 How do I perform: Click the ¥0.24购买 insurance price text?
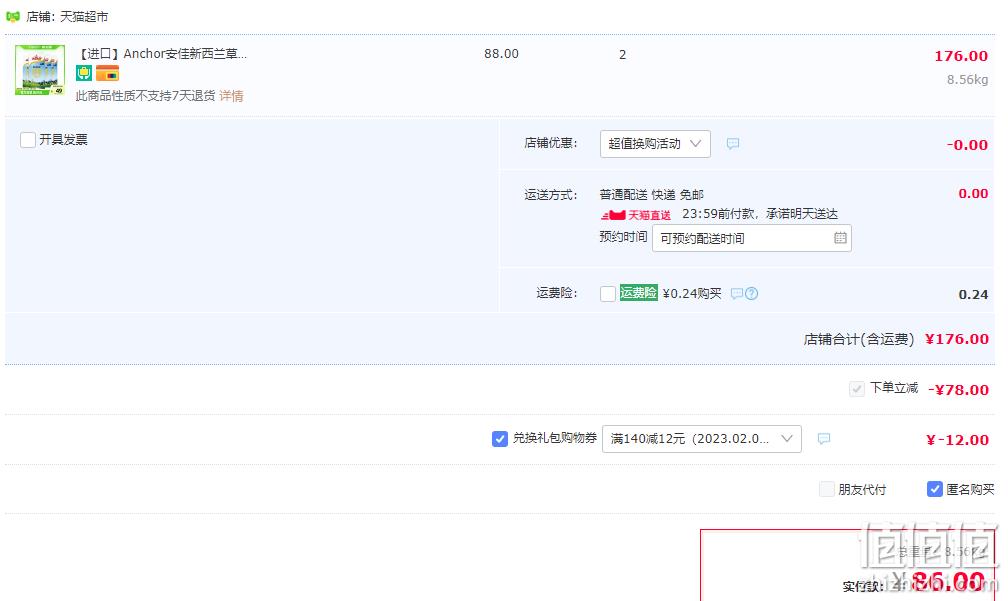(692, 294)
